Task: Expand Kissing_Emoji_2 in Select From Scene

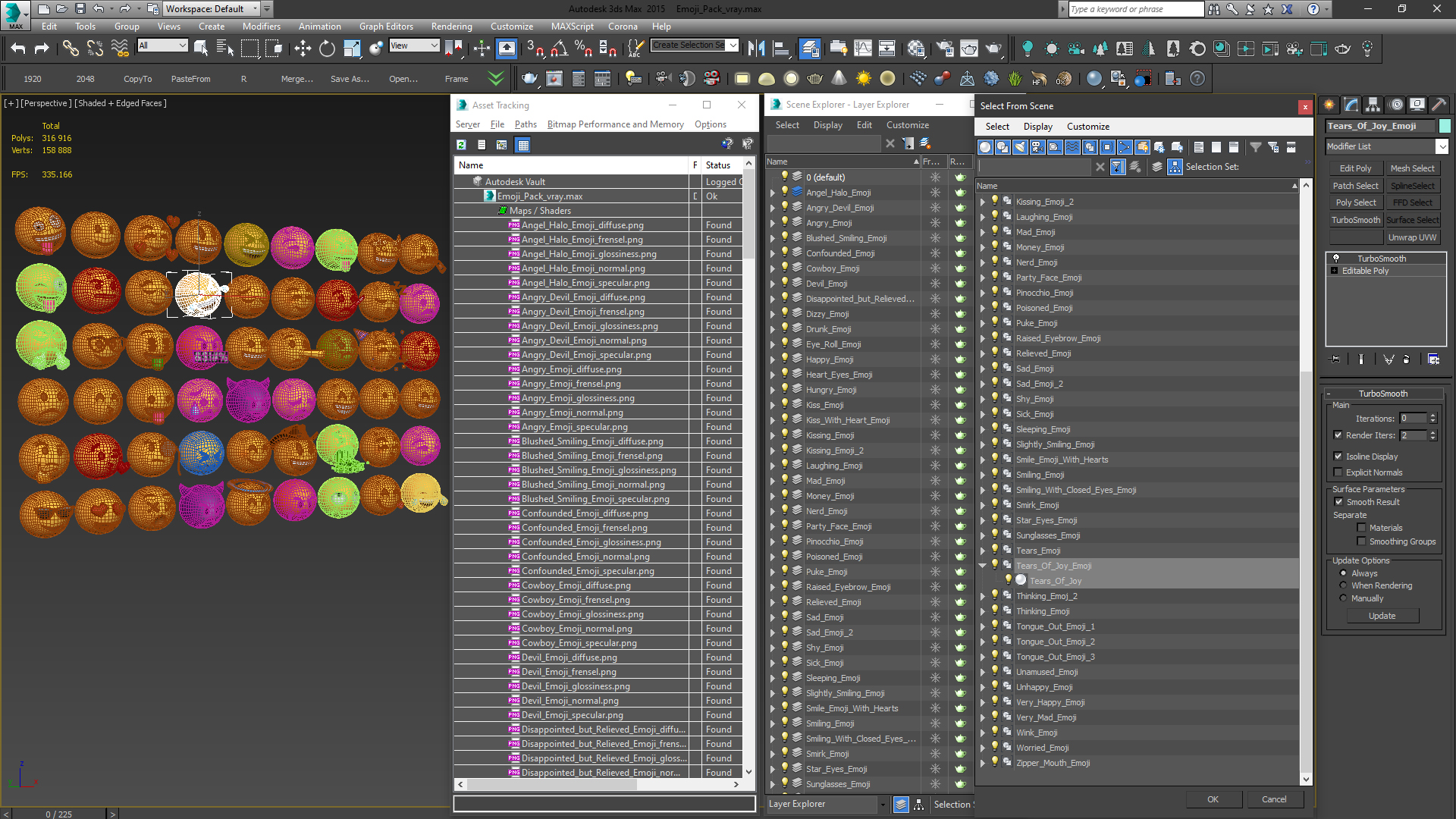Action: click(983, 202)
